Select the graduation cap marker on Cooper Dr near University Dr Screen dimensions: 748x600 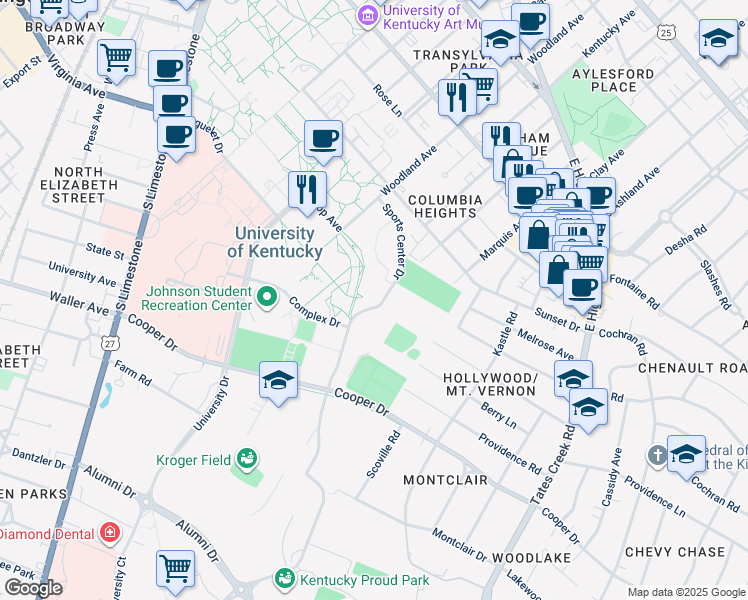pos(279,381)
